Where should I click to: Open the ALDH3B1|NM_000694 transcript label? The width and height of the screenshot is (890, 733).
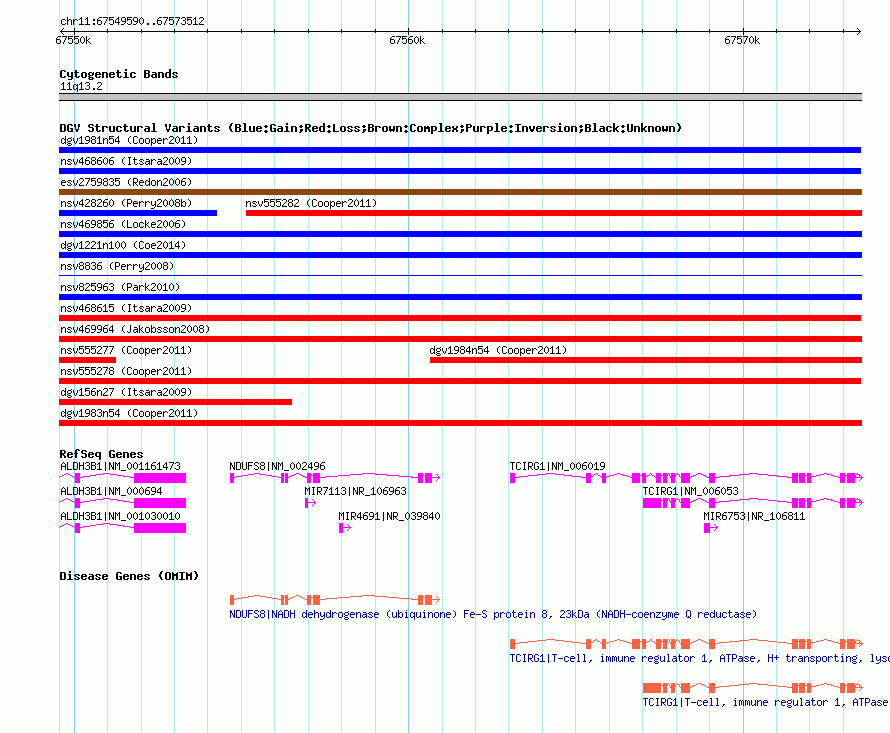pyautogui.click(x=111, y=491)
